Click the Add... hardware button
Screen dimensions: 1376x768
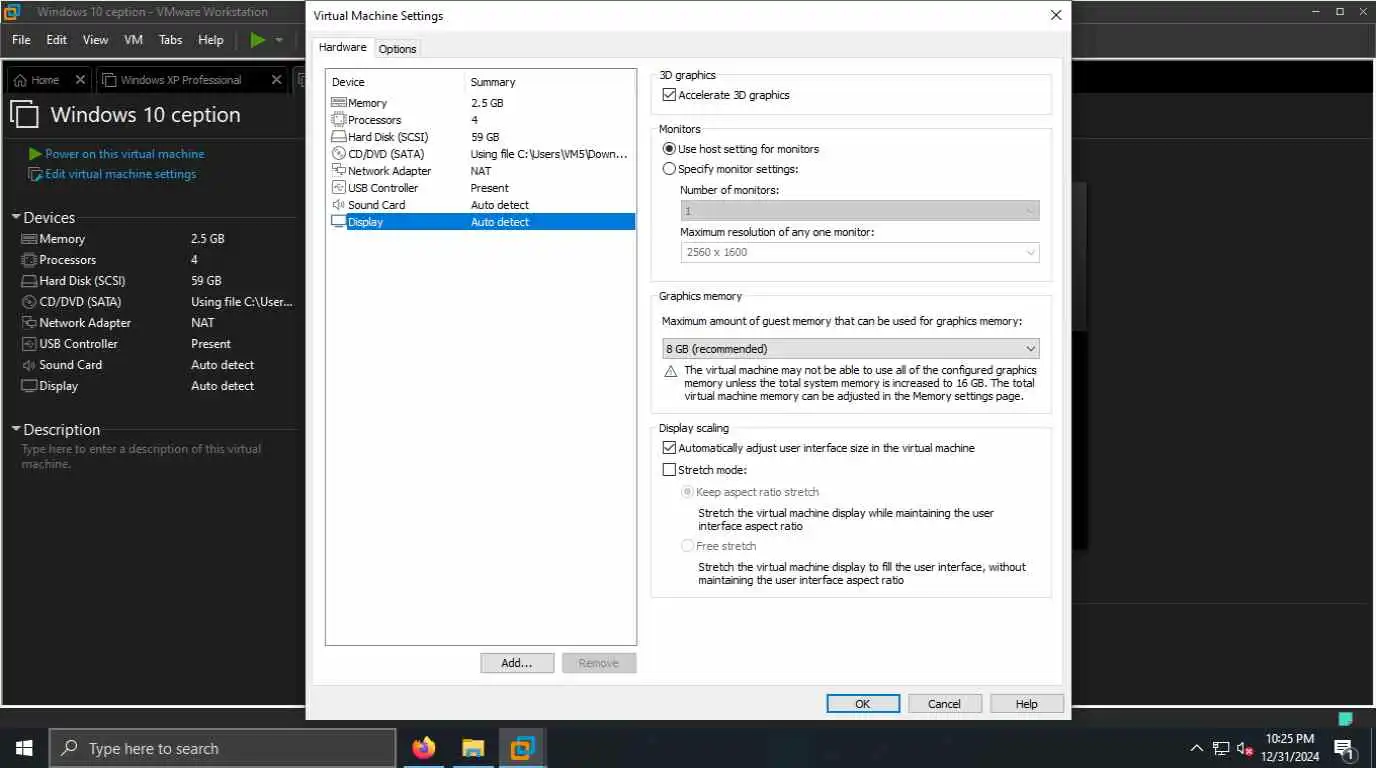click(x=517, y=663)
